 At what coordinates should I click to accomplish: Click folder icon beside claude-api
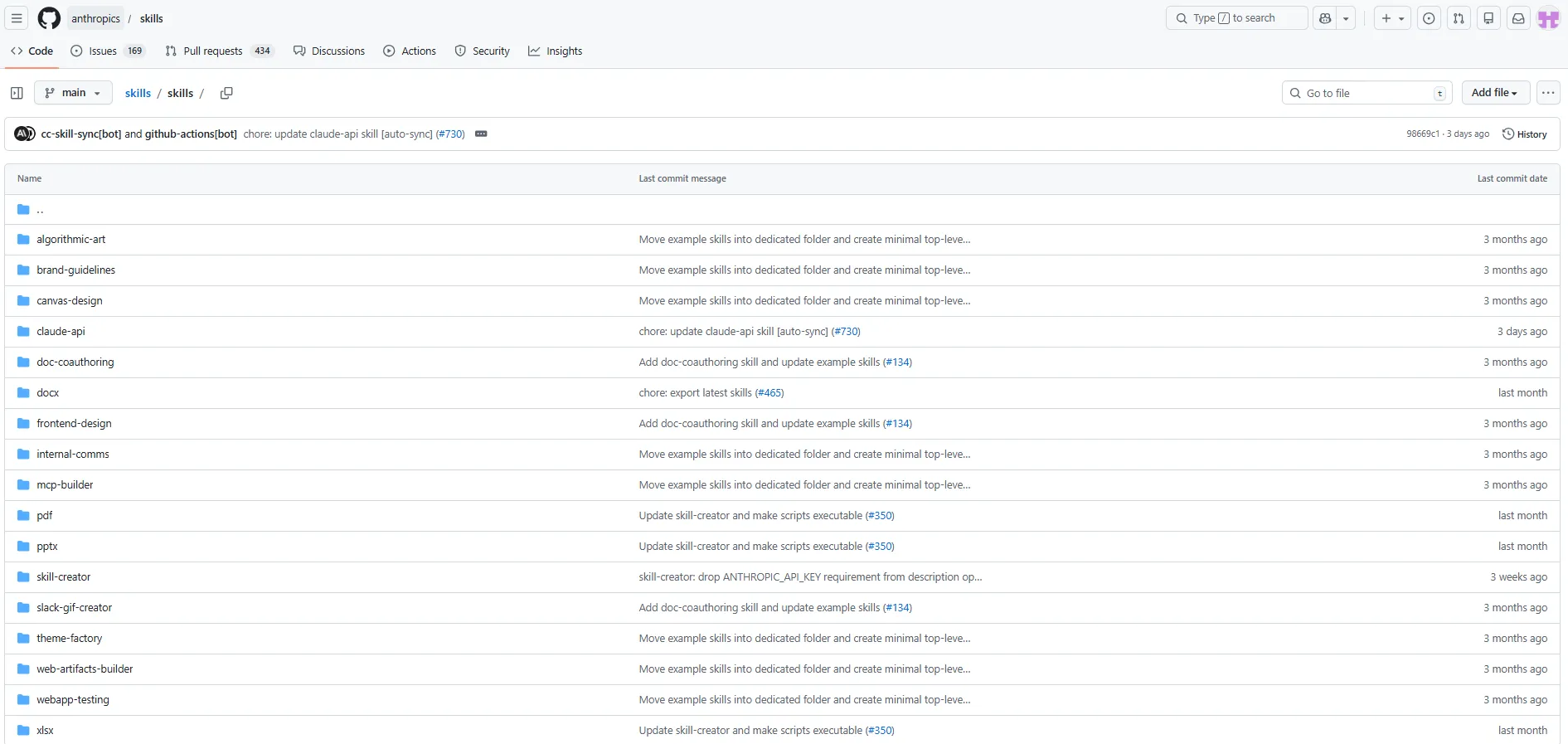[23, 331]
